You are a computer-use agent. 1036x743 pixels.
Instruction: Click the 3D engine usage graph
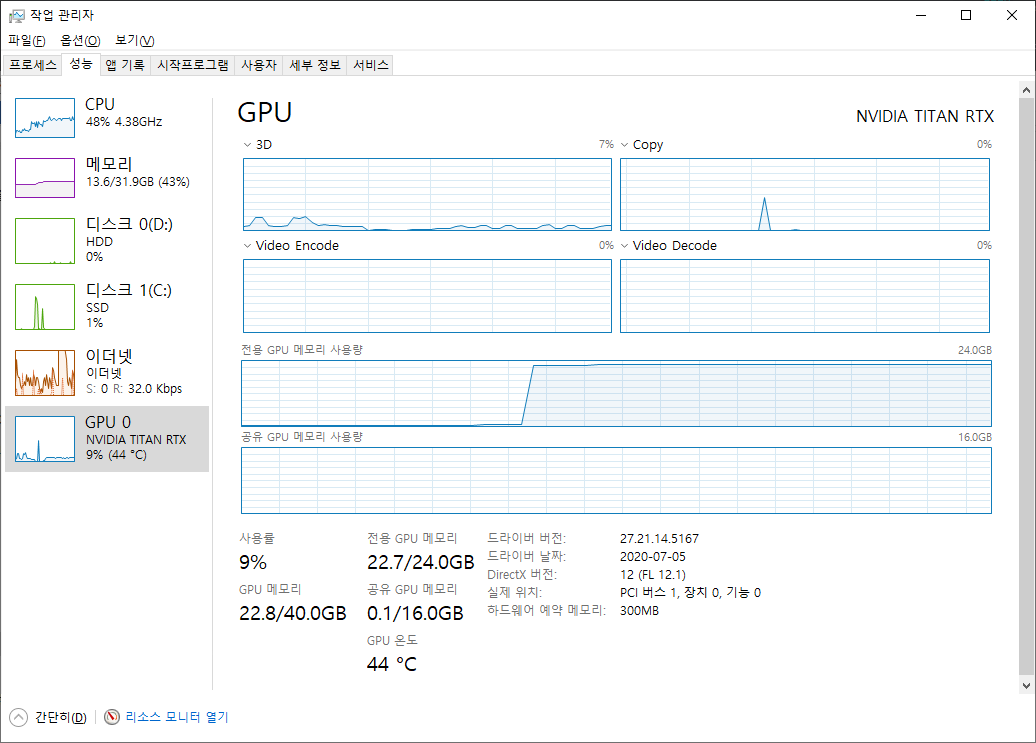[427, 194]
